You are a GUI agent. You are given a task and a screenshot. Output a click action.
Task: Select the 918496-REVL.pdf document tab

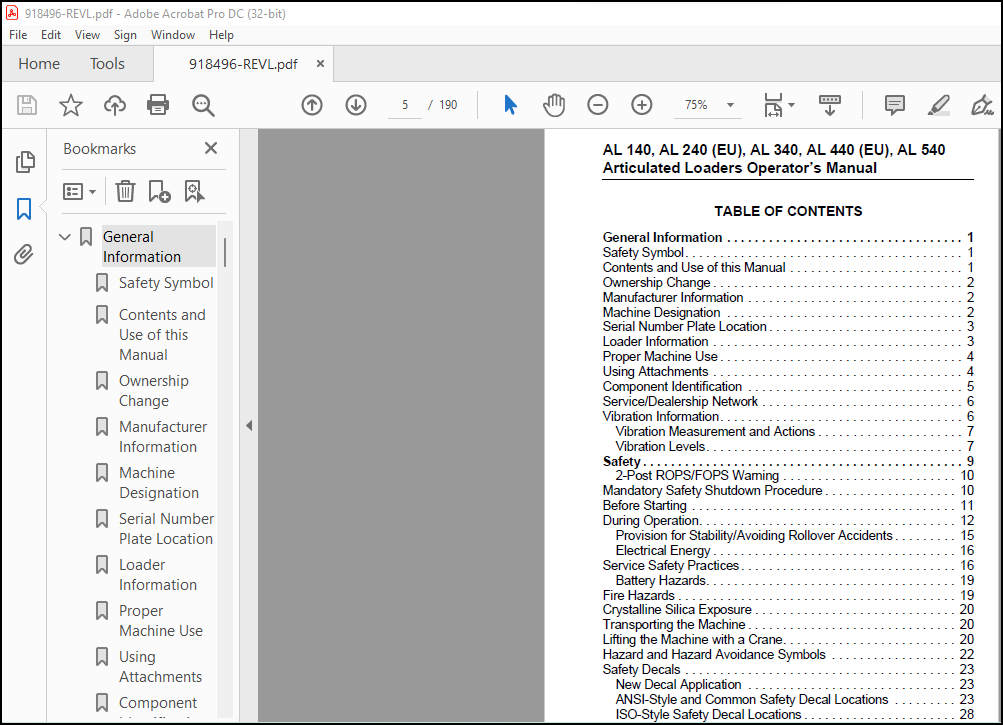coord(243,64)
